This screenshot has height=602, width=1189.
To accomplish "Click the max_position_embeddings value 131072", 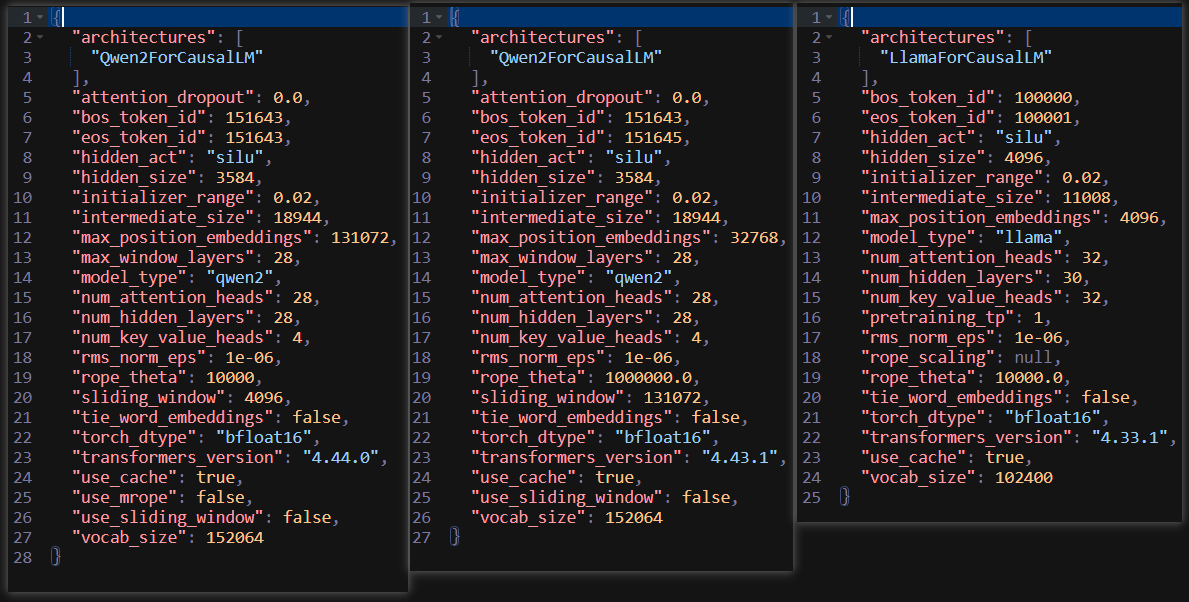I will click(x=359, y=237).
